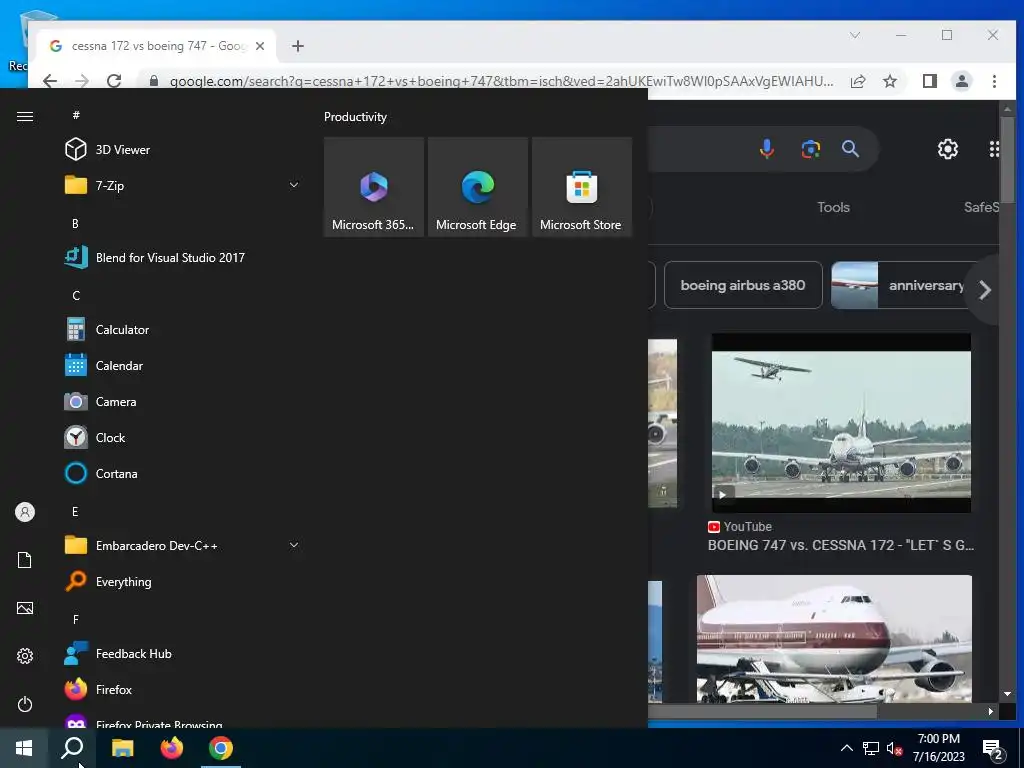Screen dimensions: 1024x768
Task: Show more suggestion chips arrow
Action: pos(984,289)
